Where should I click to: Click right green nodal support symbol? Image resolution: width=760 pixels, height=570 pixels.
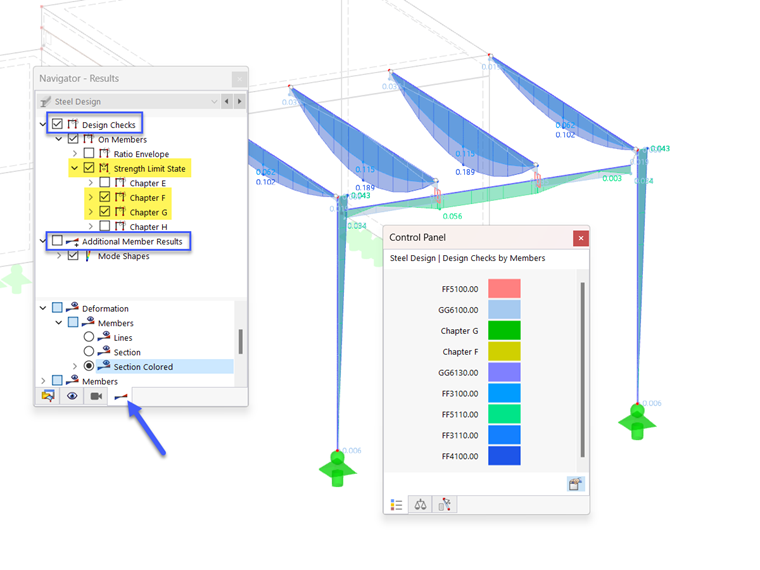(x=637, y=422)
